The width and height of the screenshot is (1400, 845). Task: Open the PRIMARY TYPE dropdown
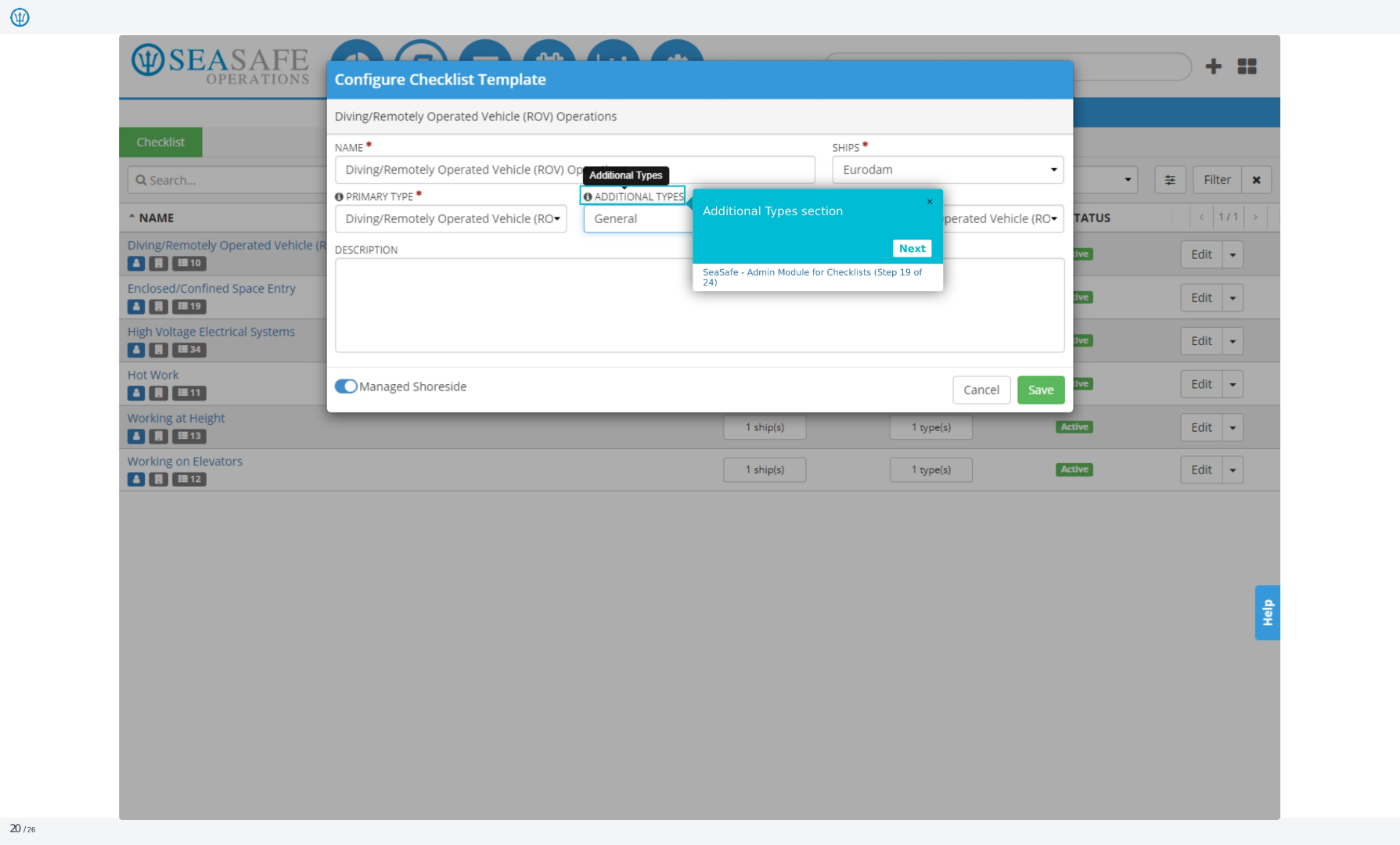[x=451, y=219]
